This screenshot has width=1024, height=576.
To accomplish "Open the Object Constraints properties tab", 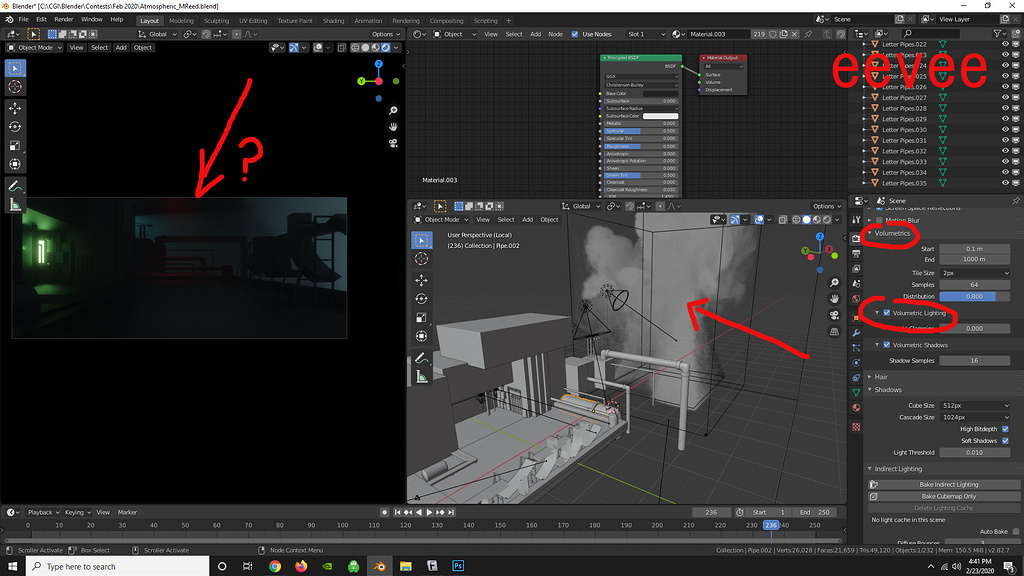I will [856, 377].
